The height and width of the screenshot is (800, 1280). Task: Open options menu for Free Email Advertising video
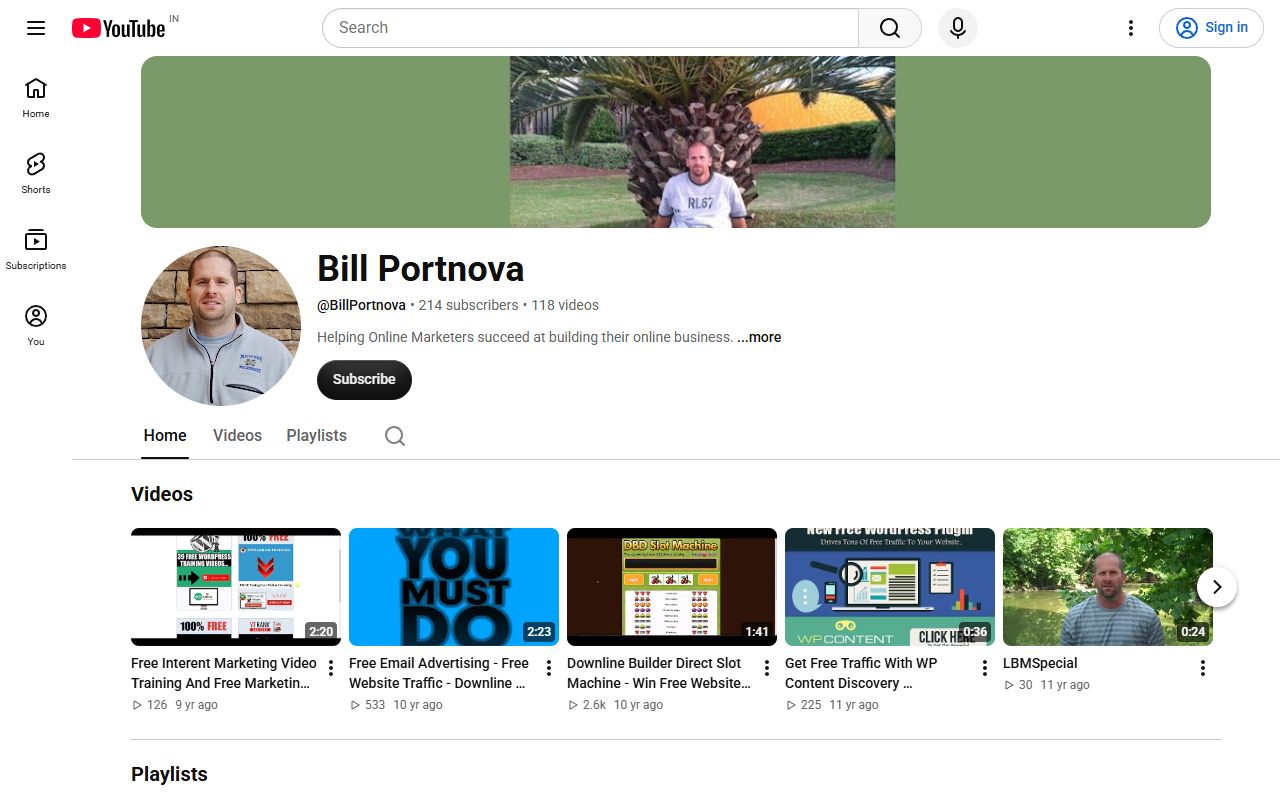549,668
